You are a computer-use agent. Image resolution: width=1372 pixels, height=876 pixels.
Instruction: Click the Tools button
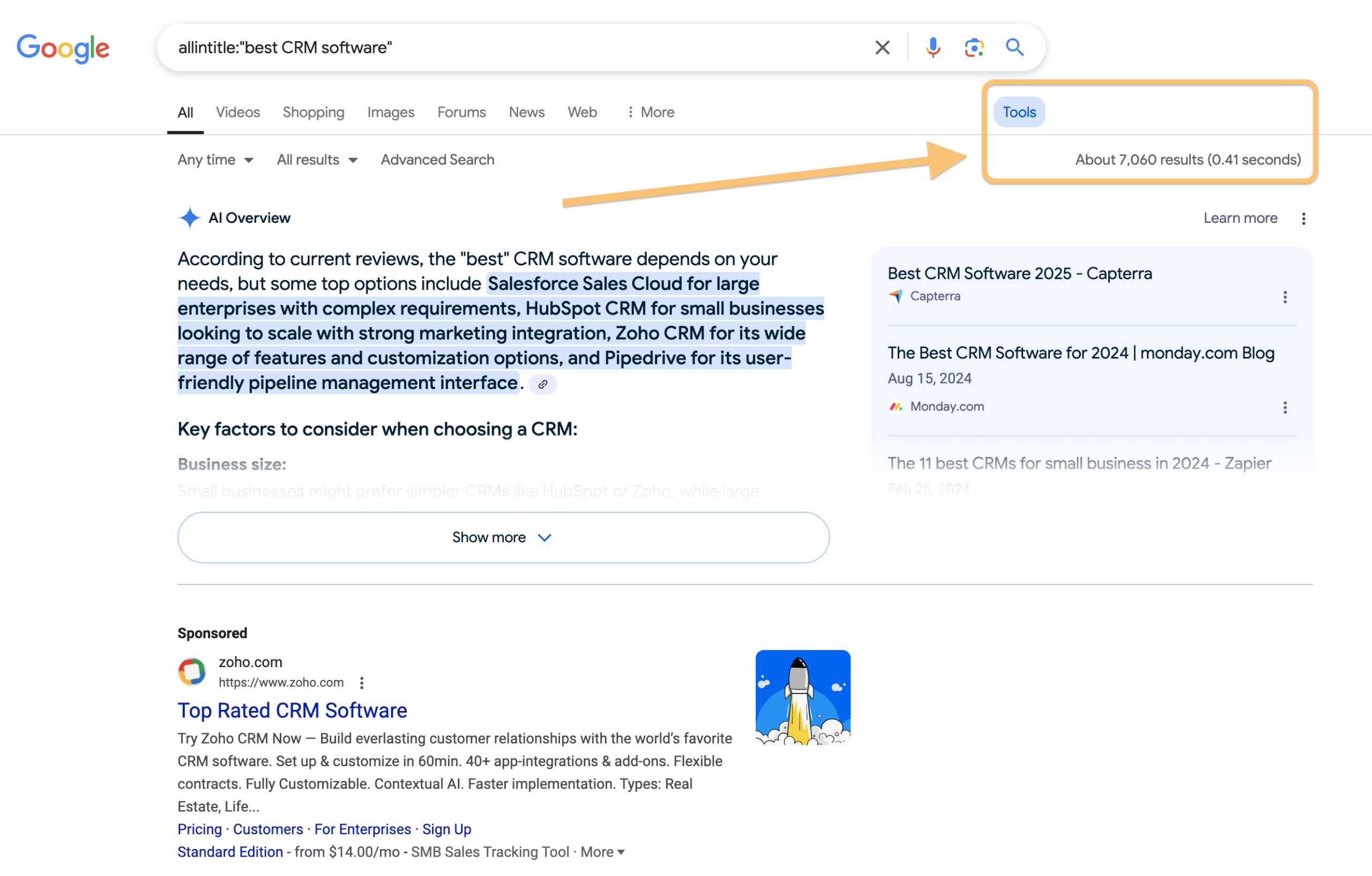1019,112
